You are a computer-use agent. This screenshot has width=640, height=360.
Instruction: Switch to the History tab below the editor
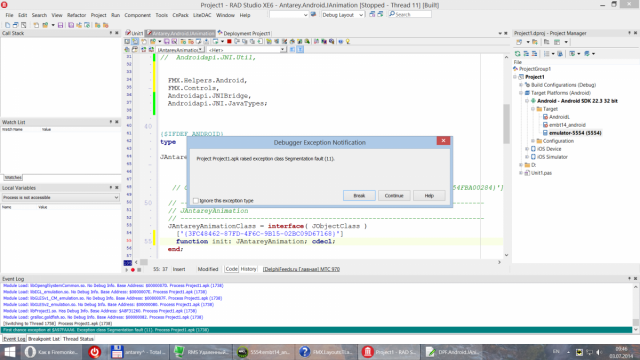click(248, 269)
